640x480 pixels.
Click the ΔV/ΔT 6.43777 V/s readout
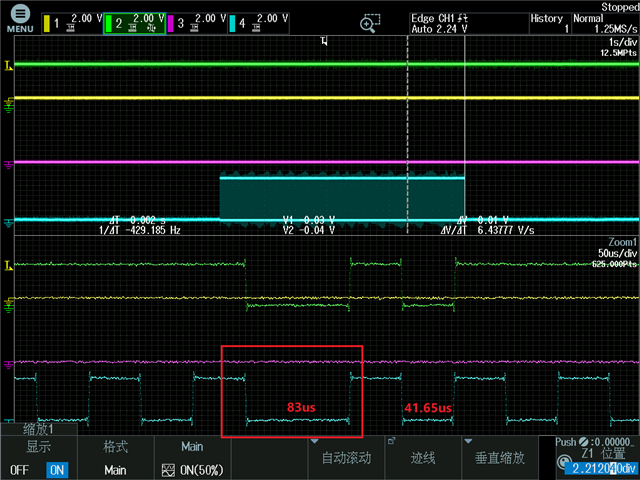[487, 230]
